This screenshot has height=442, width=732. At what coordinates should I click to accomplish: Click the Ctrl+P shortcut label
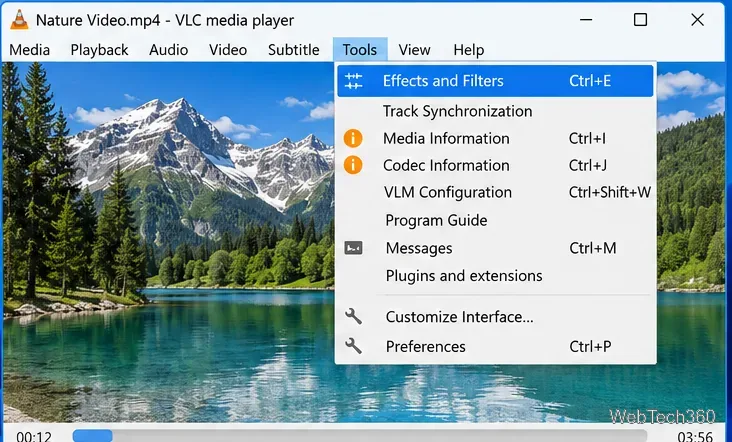click(x=590, y=346)
